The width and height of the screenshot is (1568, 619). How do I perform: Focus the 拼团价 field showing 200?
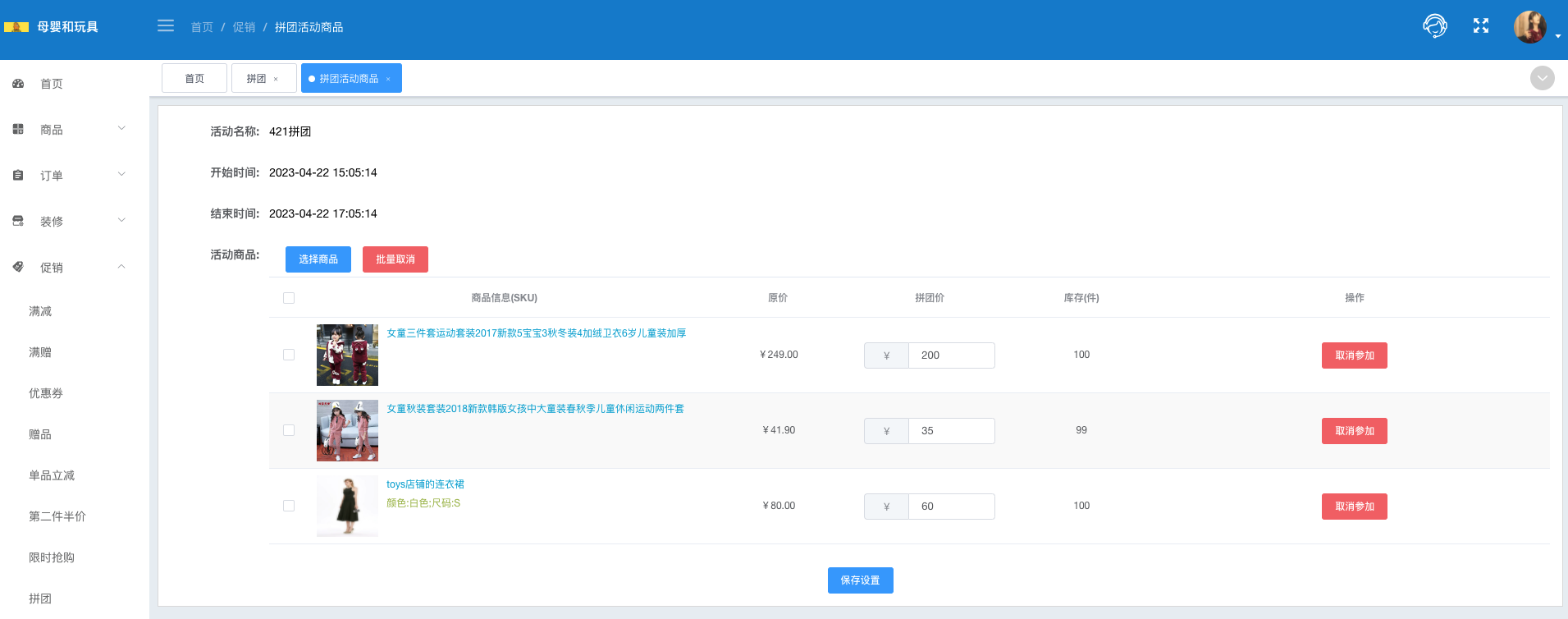pos(951,355)
